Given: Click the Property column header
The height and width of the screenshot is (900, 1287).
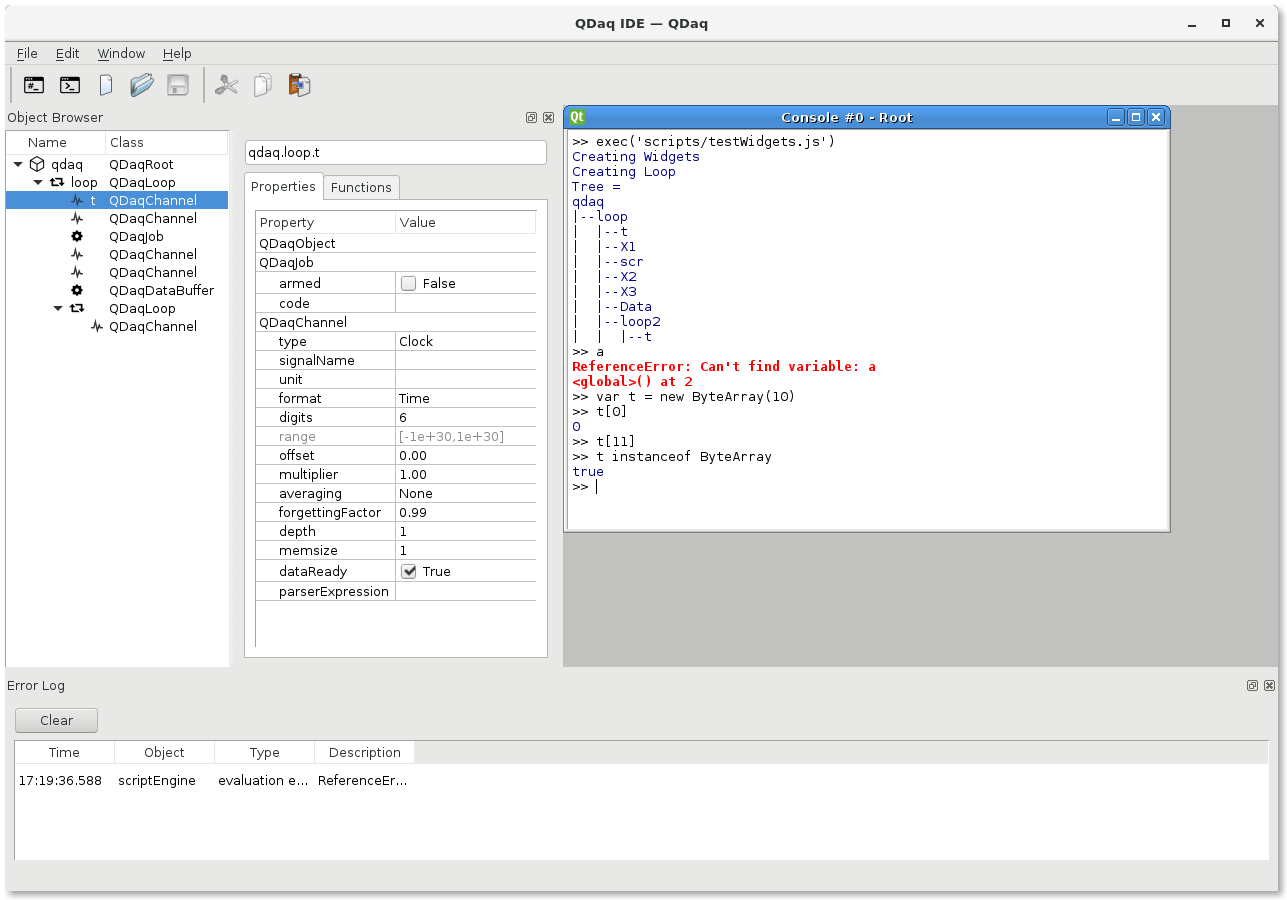Looking at the screenshot, I should click(326, 222).
